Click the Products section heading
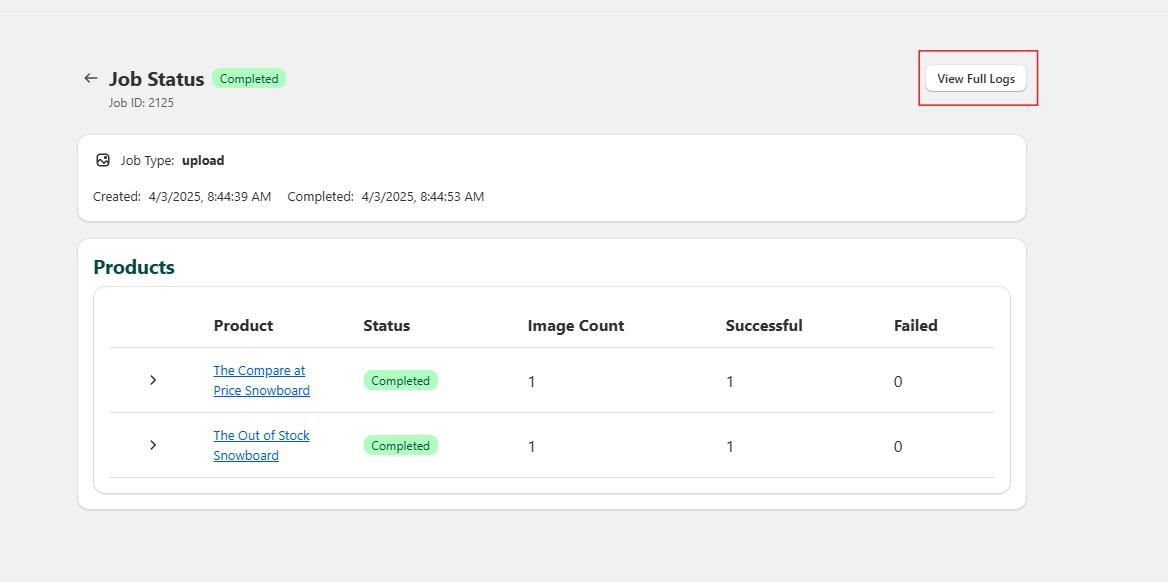Screen dimensions: 1168x582 point(134,267)
